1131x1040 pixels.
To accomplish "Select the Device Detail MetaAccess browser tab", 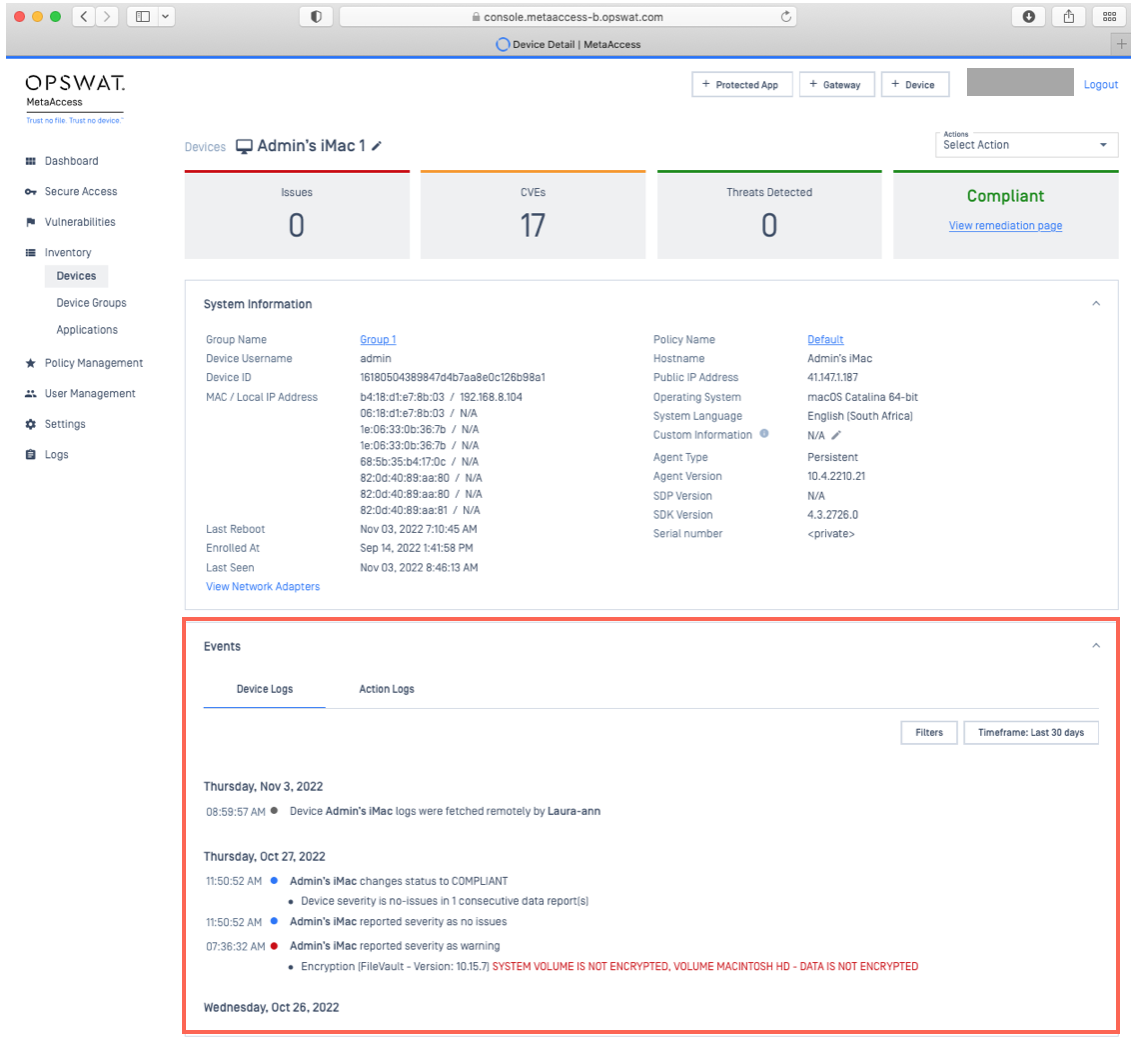I will click(568, 44).
